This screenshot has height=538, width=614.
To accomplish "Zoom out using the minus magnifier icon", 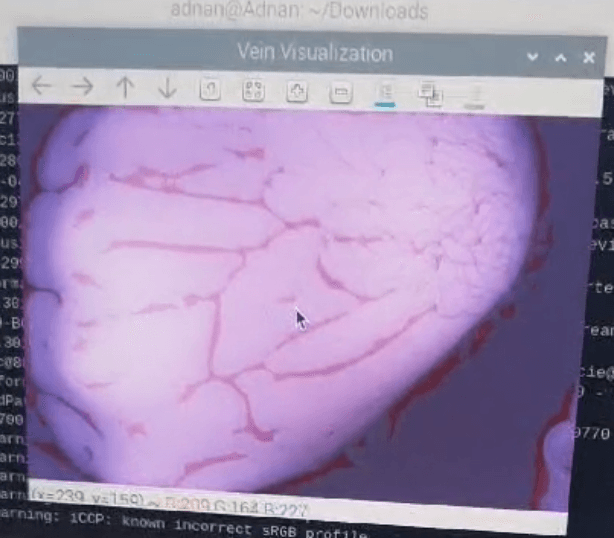I will [x=340, y=93].
